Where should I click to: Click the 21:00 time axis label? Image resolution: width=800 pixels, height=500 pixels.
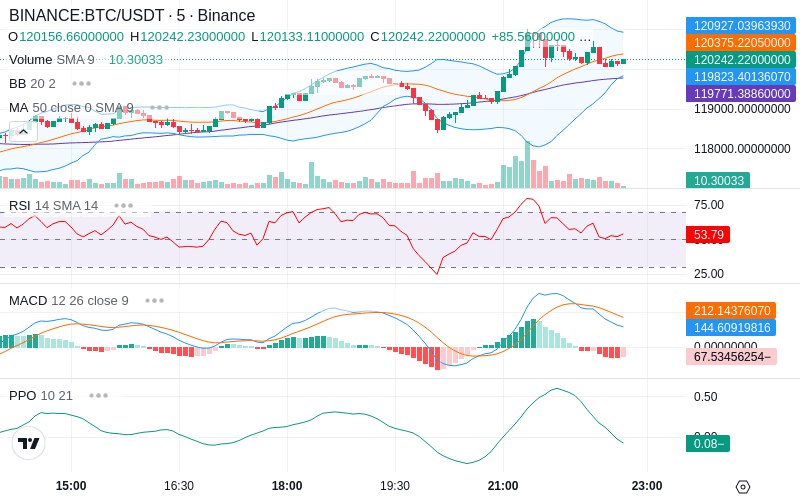coord(503,486)
